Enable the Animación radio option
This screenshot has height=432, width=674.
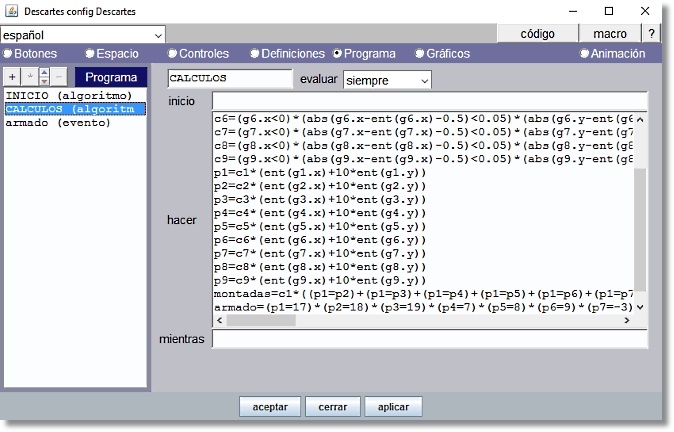[x=584, y=54]
